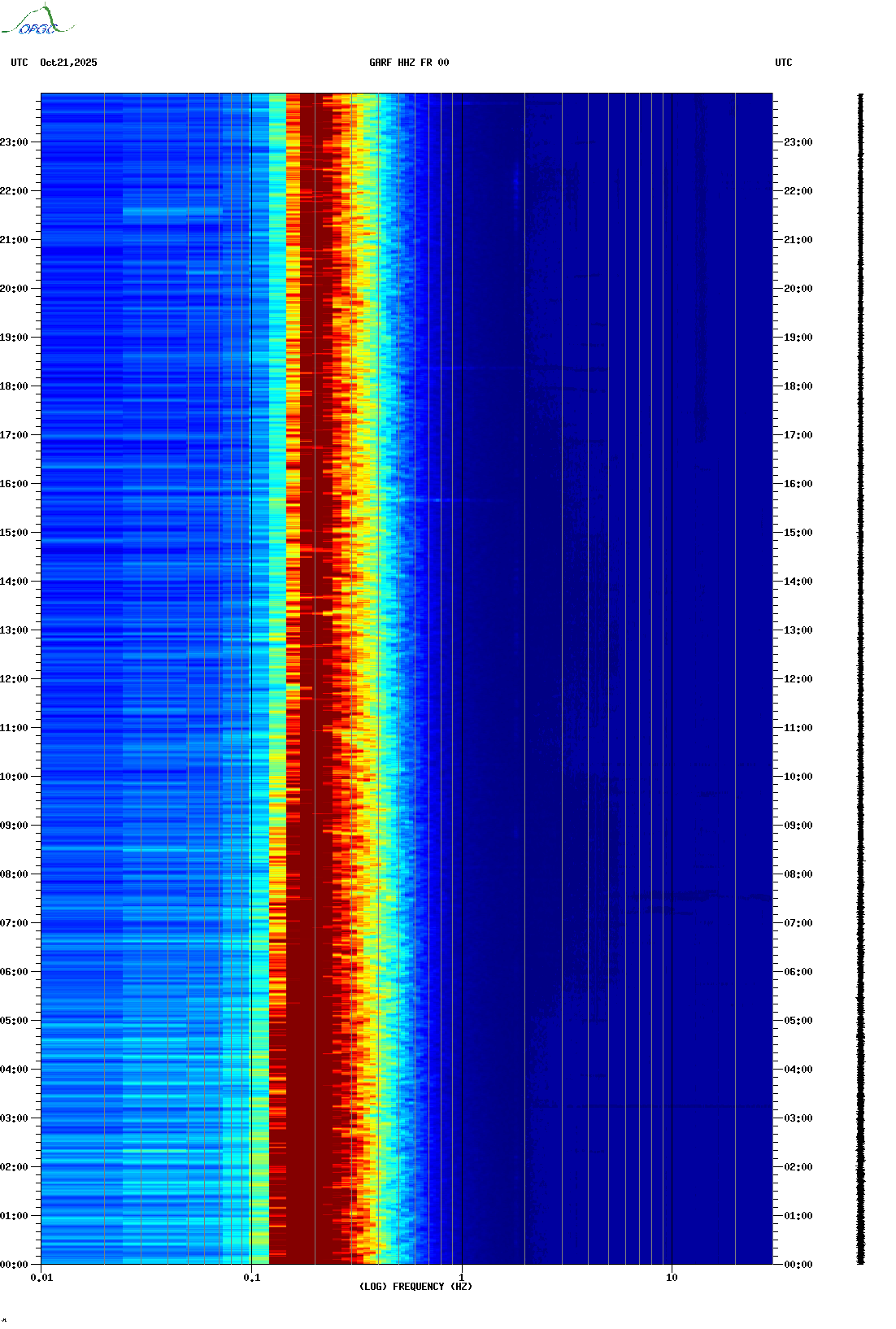Screen dimensions: 896x1329
Task: Click the 0.1 frequency axis label
Action: coord(252,1277)
